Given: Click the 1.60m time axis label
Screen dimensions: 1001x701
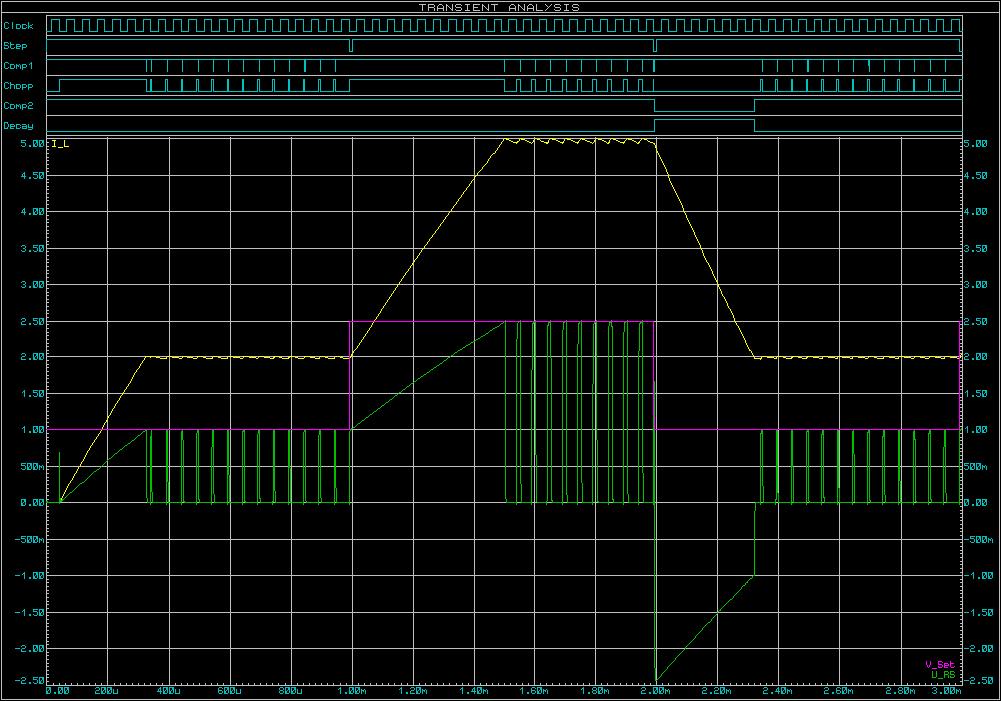Looking at the screenshot, I should tap(534, 691).
